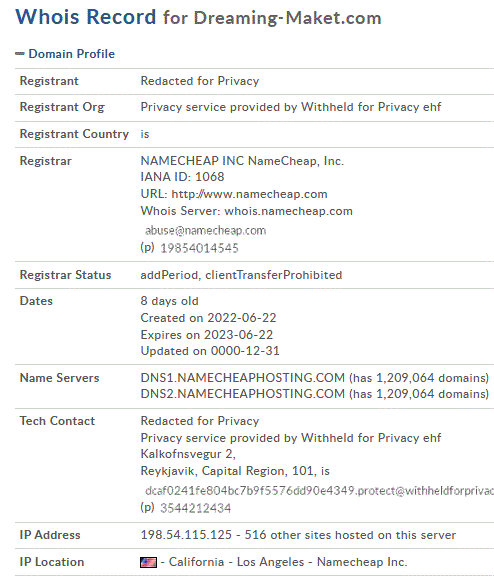This screenshot has width=494, height=578.
Task: Click 'Reykjavik, Capital Region, 101, is'
Action: pyautogui.click(x=235, y=471)
